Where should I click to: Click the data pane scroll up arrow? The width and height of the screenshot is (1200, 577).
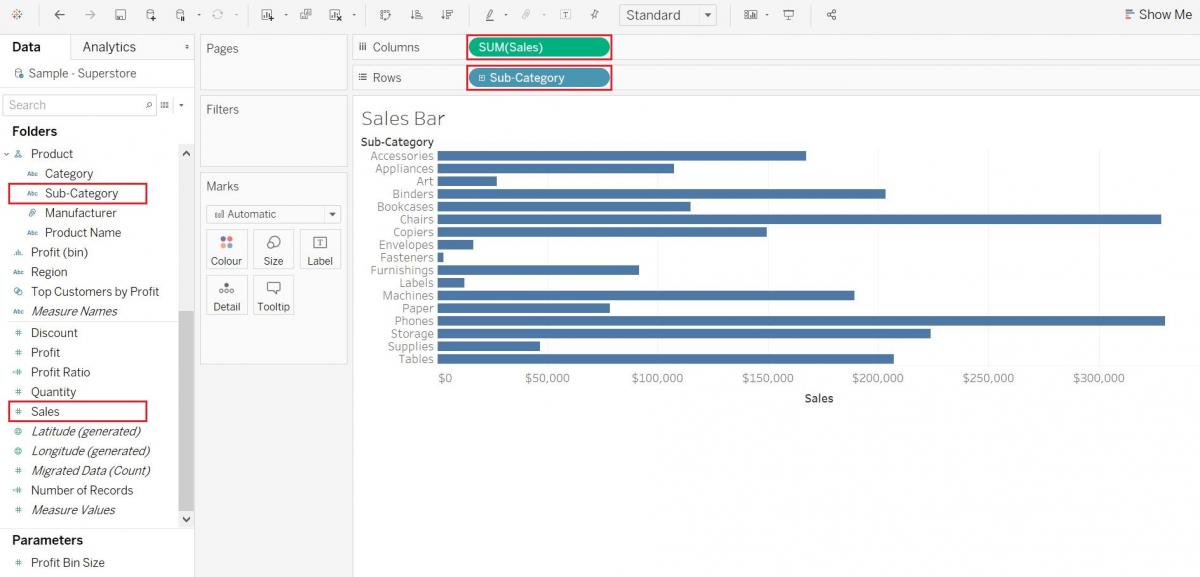click(186, 153)
